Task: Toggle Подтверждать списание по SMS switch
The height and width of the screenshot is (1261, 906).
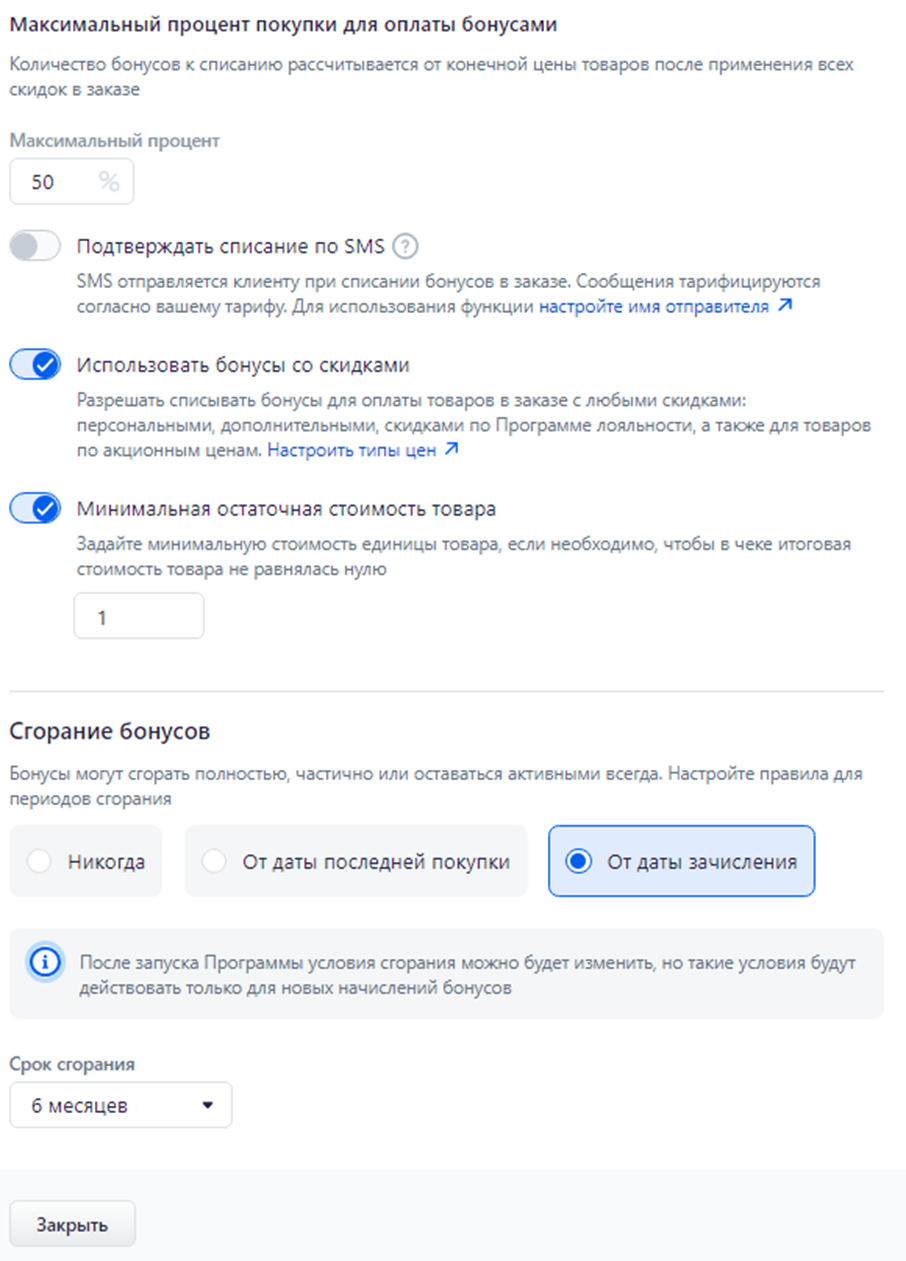Action: pyautogui.click(x=35, y=246)
